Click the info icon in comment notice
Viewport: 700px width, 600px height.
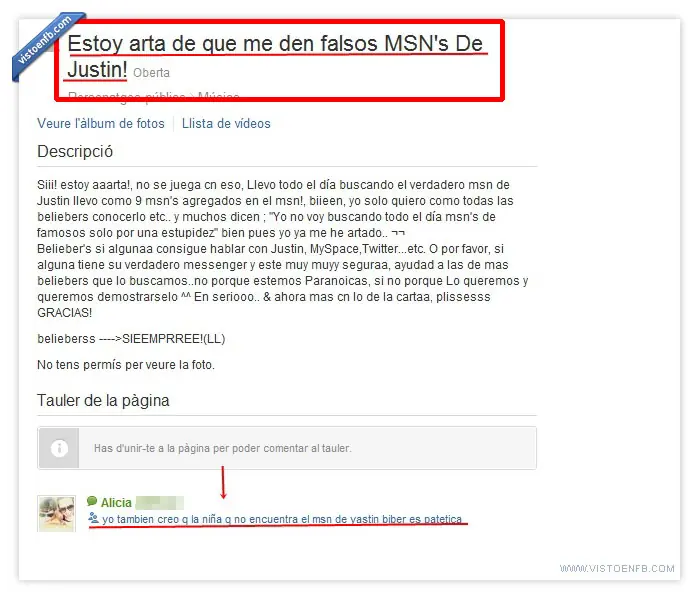click(59, 448)
